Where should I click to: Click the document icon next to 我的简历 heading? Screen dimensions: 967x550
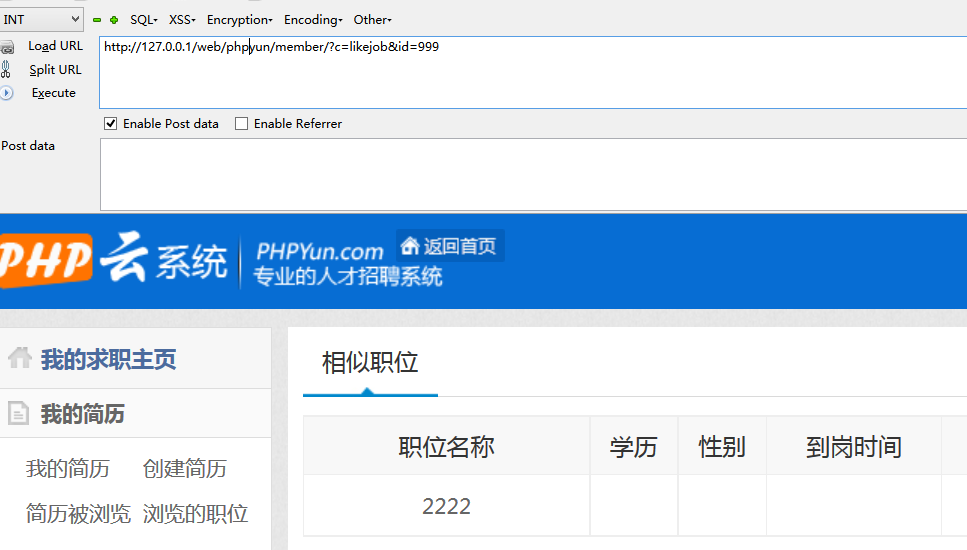19,413
